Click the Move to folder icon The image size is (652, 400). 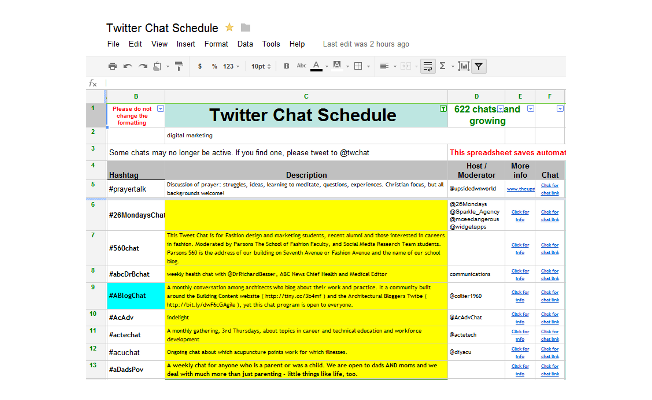(245, 27)
